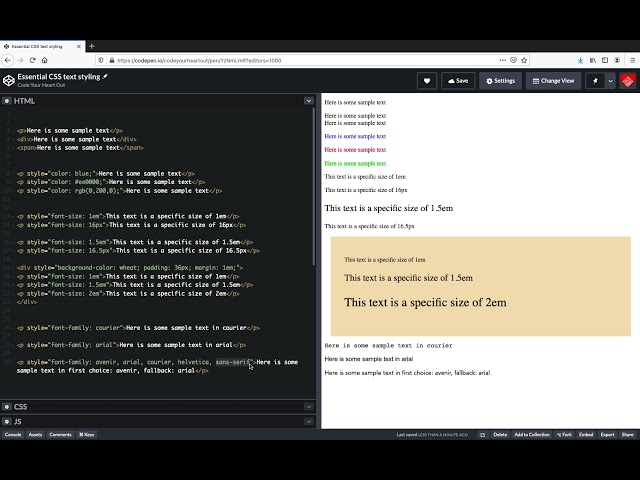Click 'Last saved' status text
640x480 pixels.
point(432,435)
